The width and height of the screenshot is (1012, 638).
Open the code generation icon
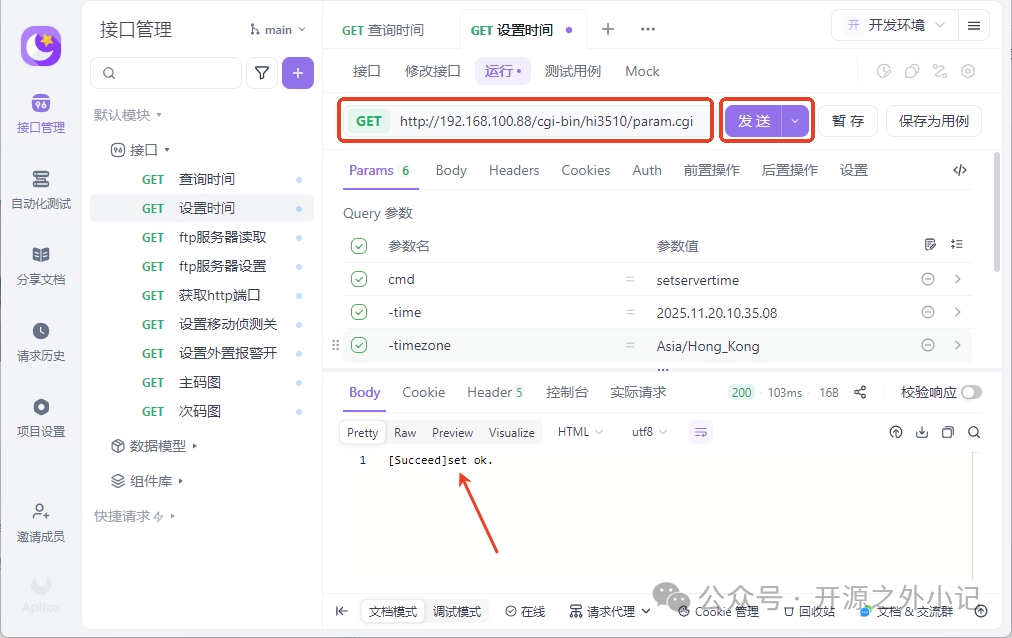pyautogui.click(x=960, y=170)
